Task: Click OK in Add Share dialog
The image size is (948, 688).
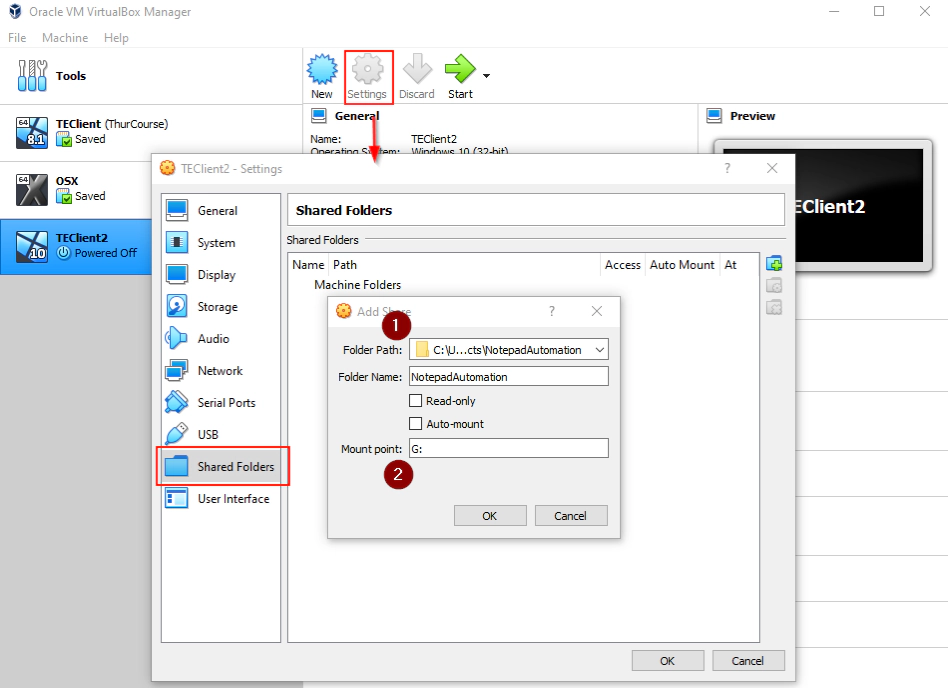Action: (x=489, y=516)
